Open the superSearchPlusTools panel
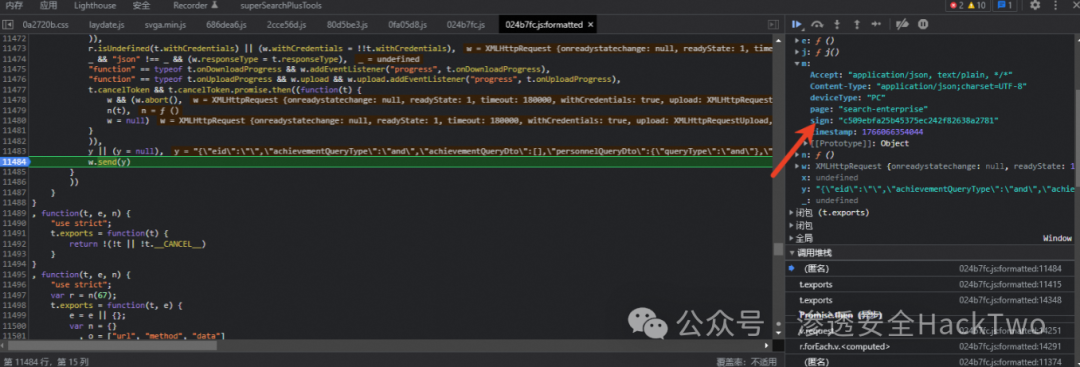Screen dimensions: 1080x367 click(280, 6)
